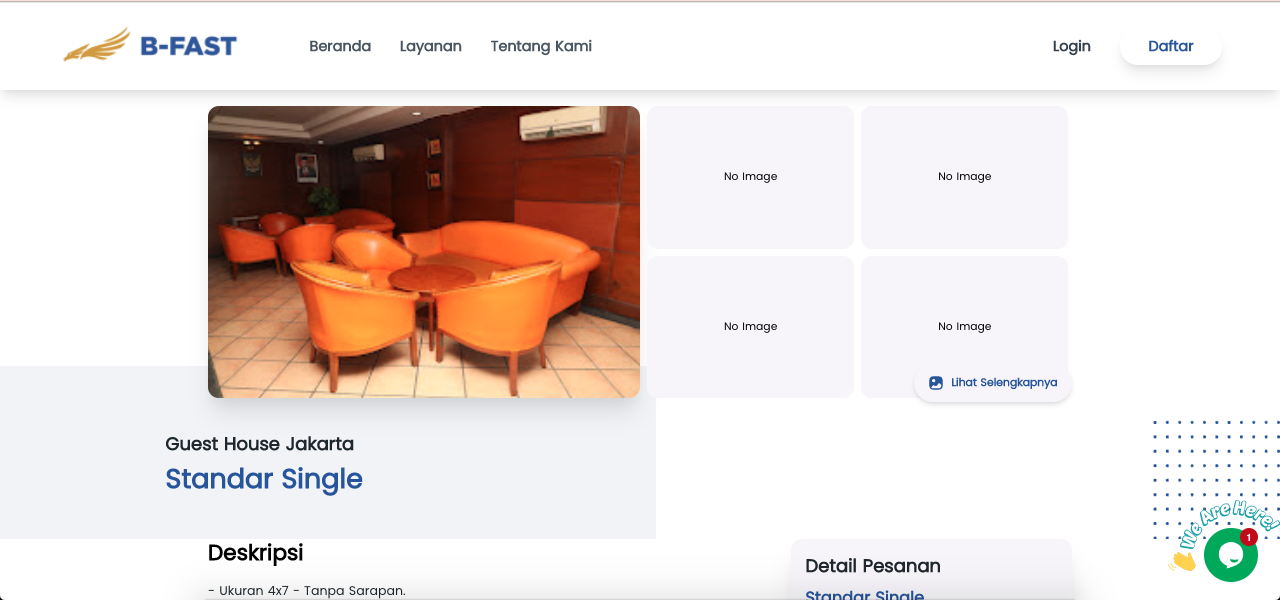Viewport: 1280px width, 600px height.
Task: Select Tentang Kami in the navigation
Action: [541, 46]
